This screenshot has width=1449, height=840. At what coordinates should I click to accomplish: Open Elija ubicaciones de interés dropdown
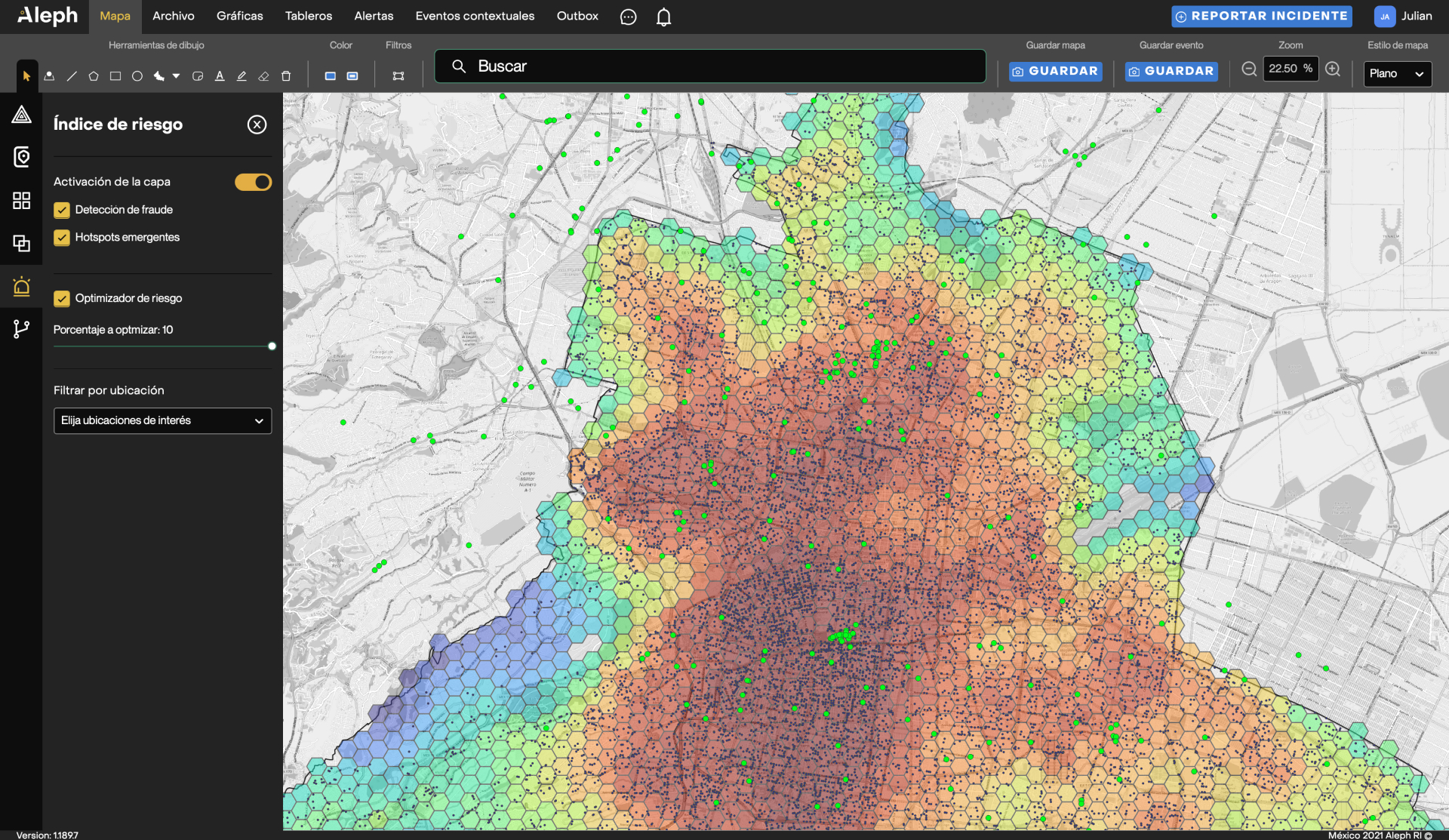click(x=162, y=420)
